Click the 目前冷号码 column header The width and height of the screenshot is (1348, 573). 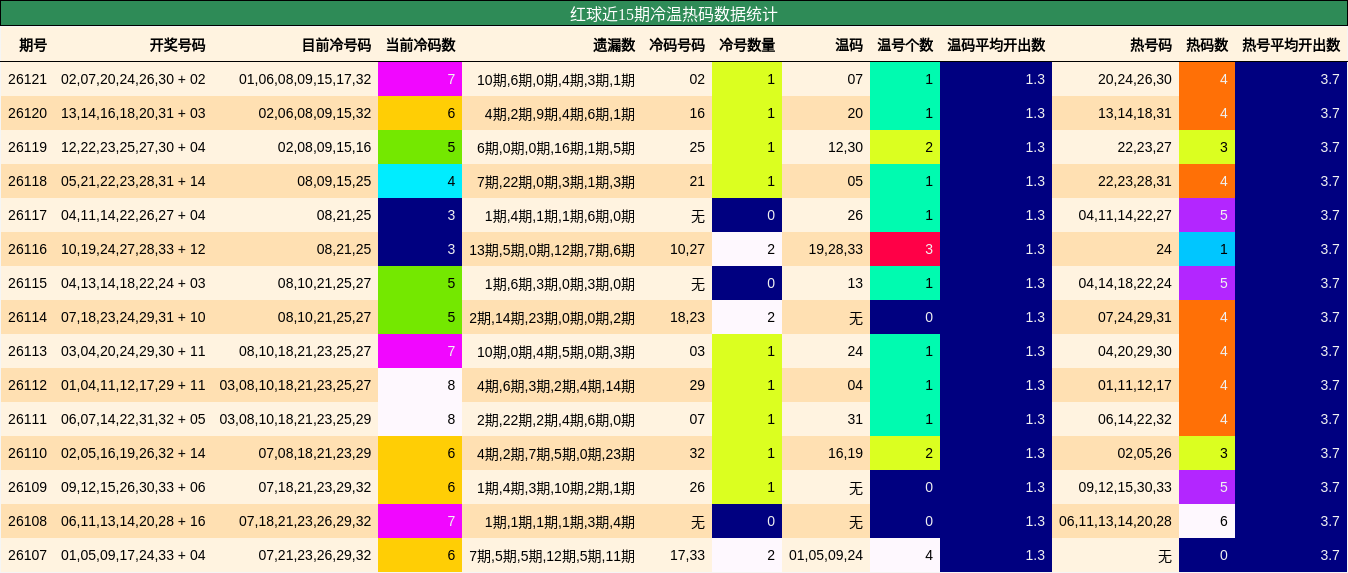pyautogui.click(x=336, y=45)
